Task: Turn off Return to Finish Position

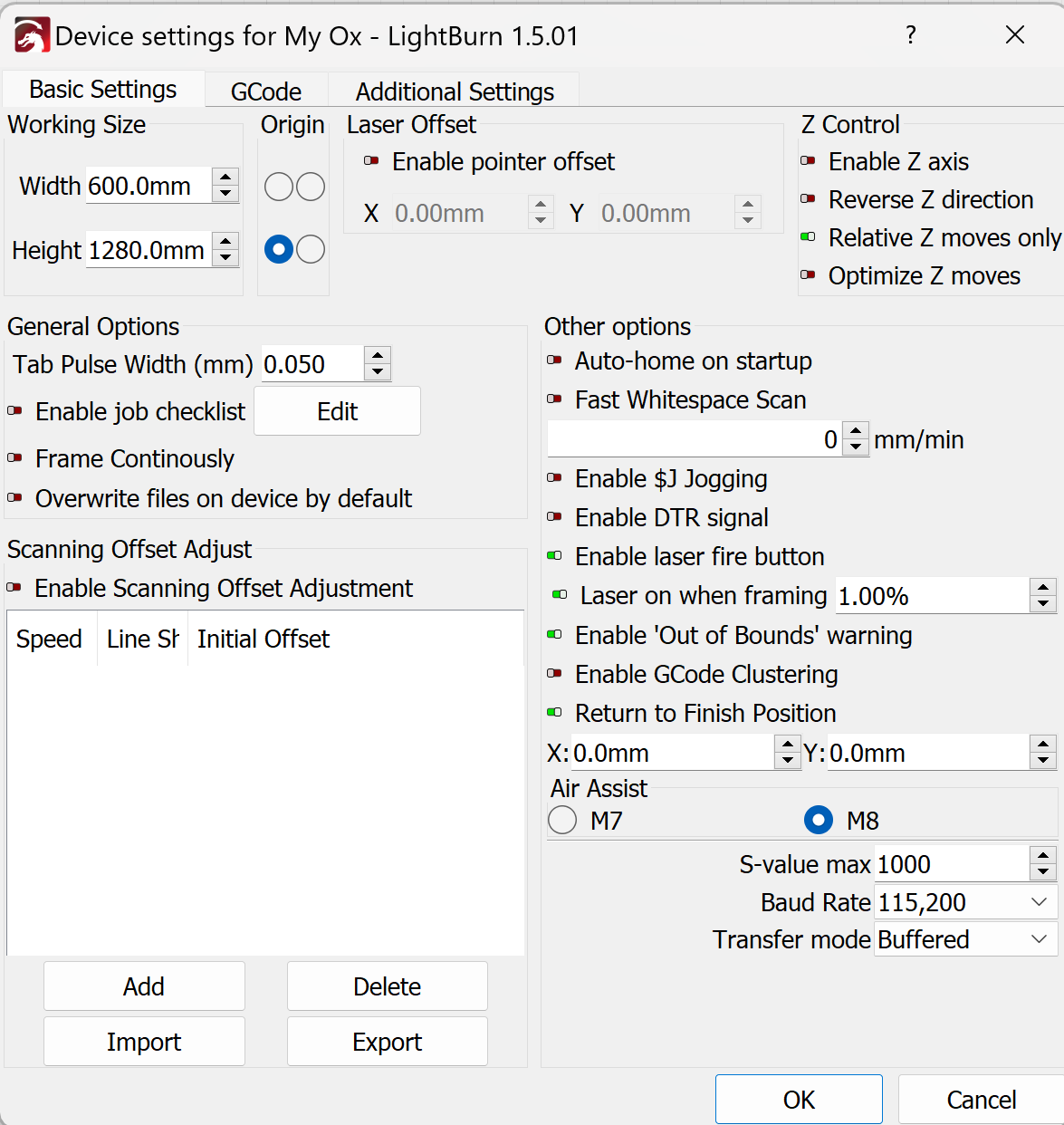Action: coord(555,713)
